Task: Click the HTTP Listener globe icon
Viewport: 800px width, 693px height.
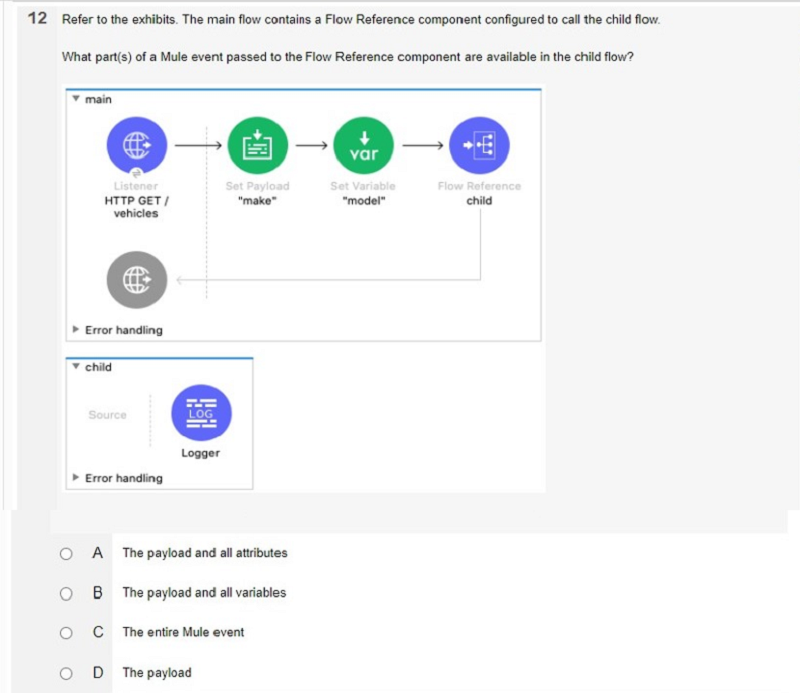Action: (x=137, y=145)
